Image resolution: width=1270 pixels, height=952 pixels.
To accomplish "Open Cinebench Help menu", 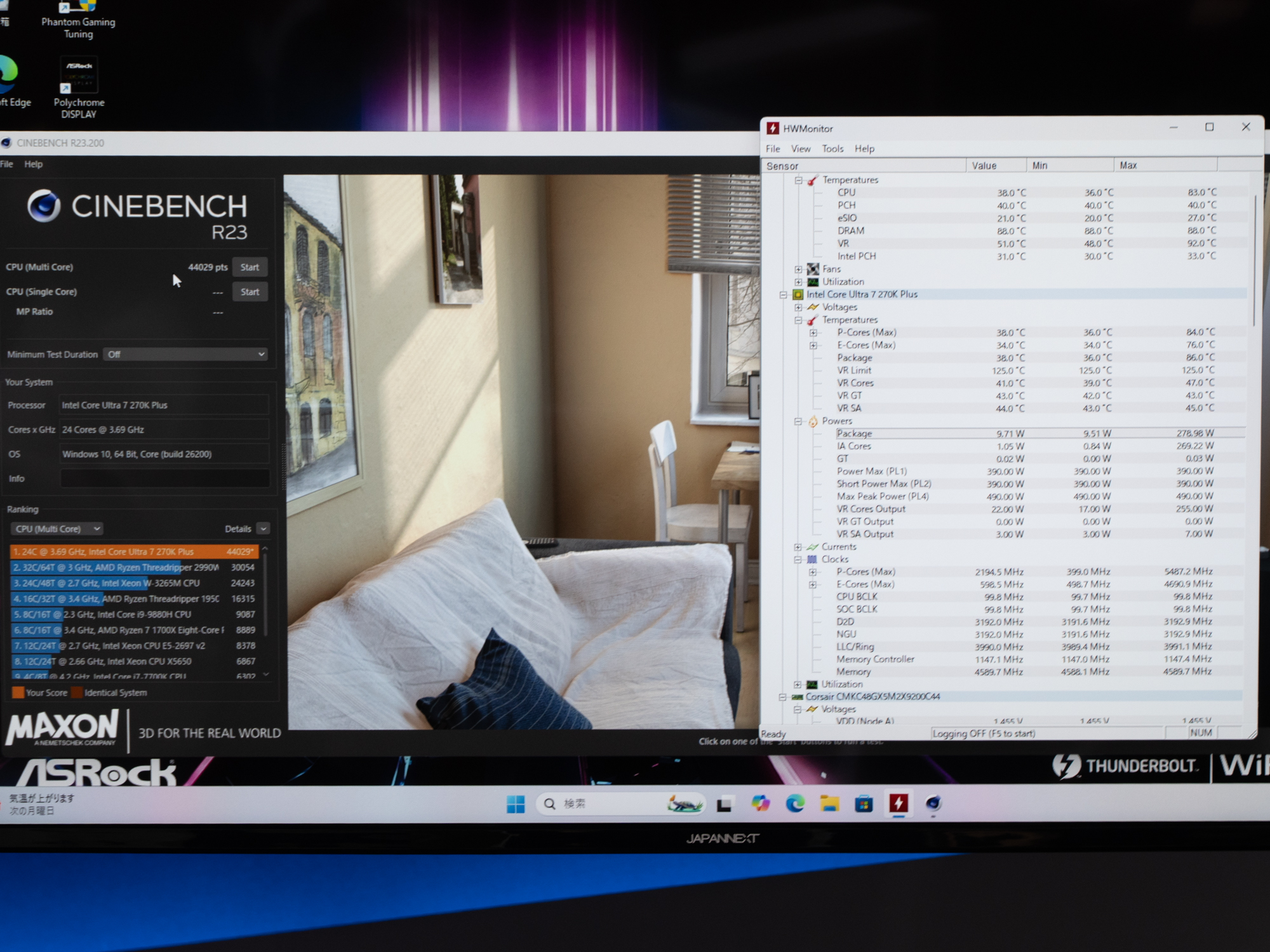I will point(33,164).
